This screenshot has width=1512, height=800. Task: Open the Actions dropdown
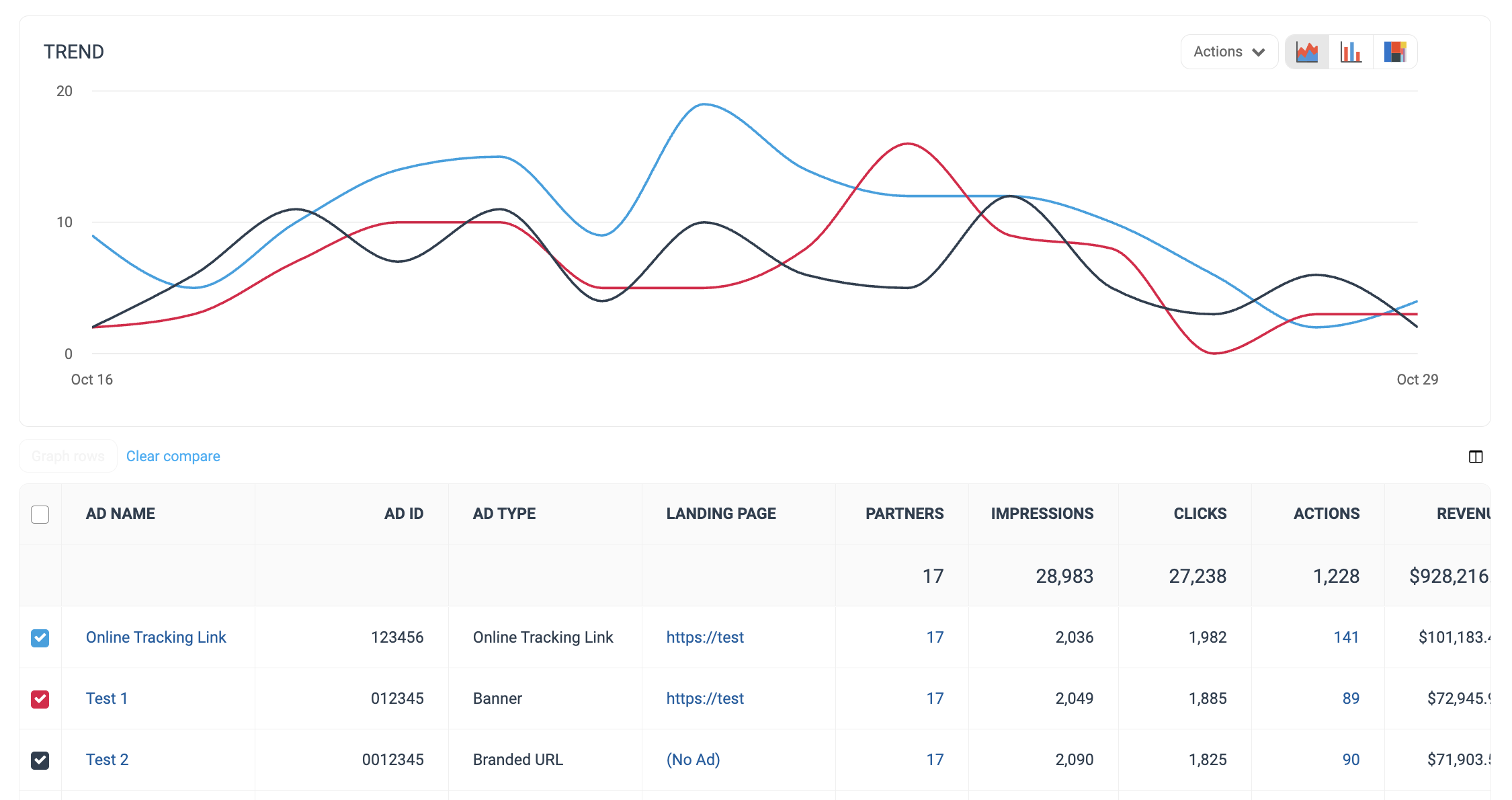[1229, 52]
